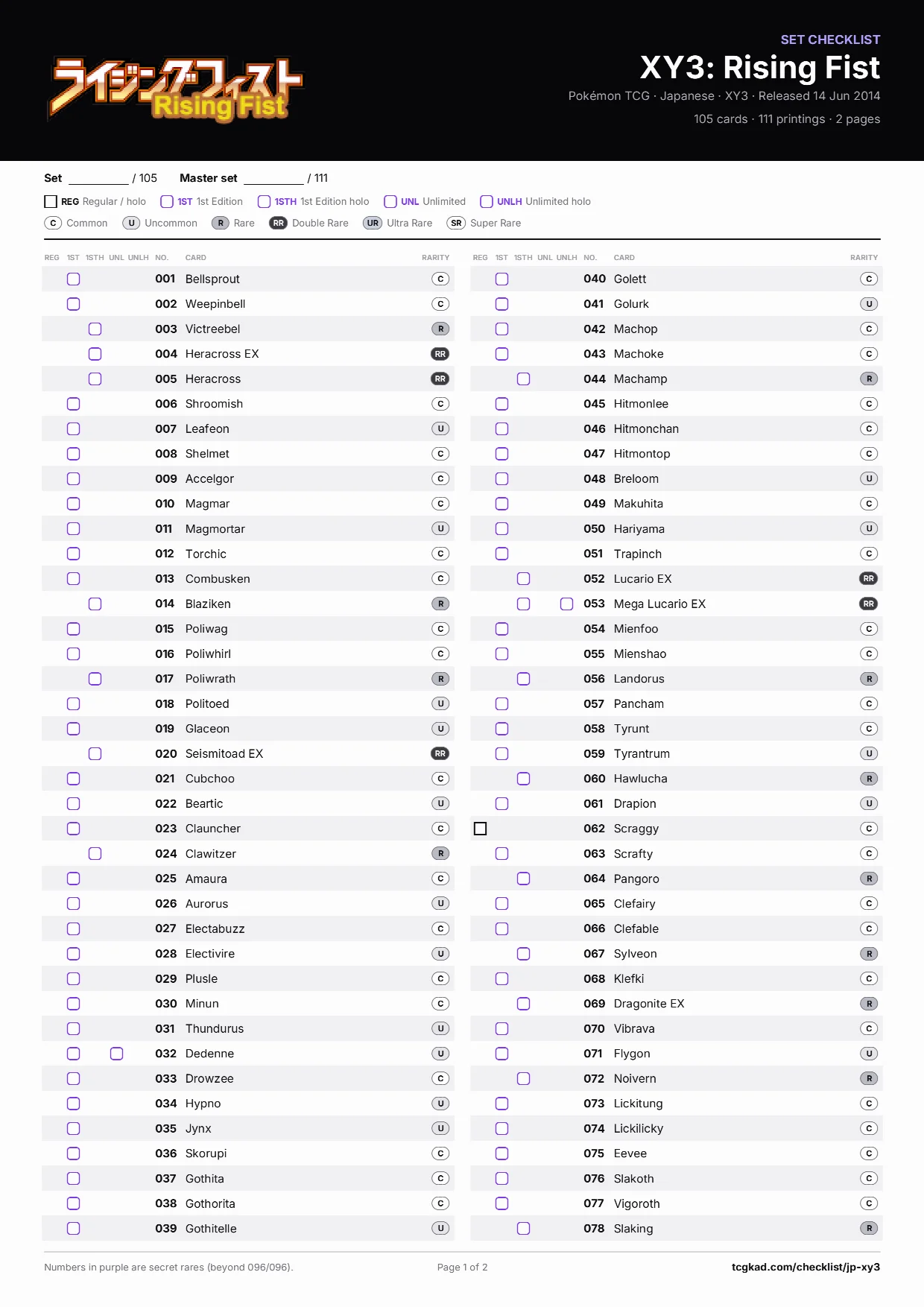
Task: Click the Common badge next to Bellsprout
Action: [440, 279]
